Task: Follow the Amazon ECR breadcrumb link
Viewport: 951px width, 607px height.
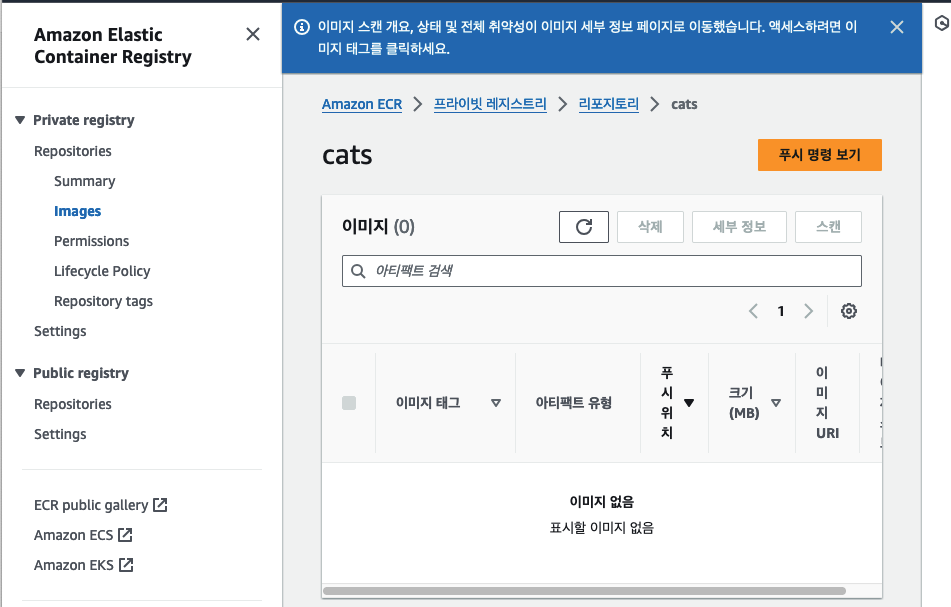Action: pyautogui.click(x=361, y=104)
